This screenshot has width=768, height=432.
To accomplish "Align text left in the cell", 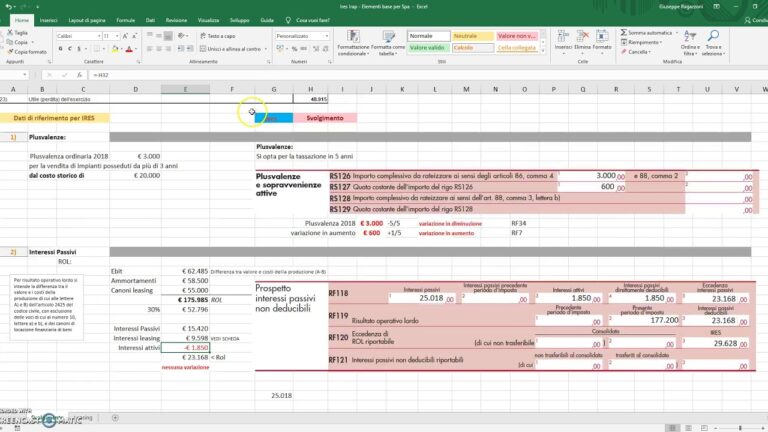I will [x=150, y=49].
